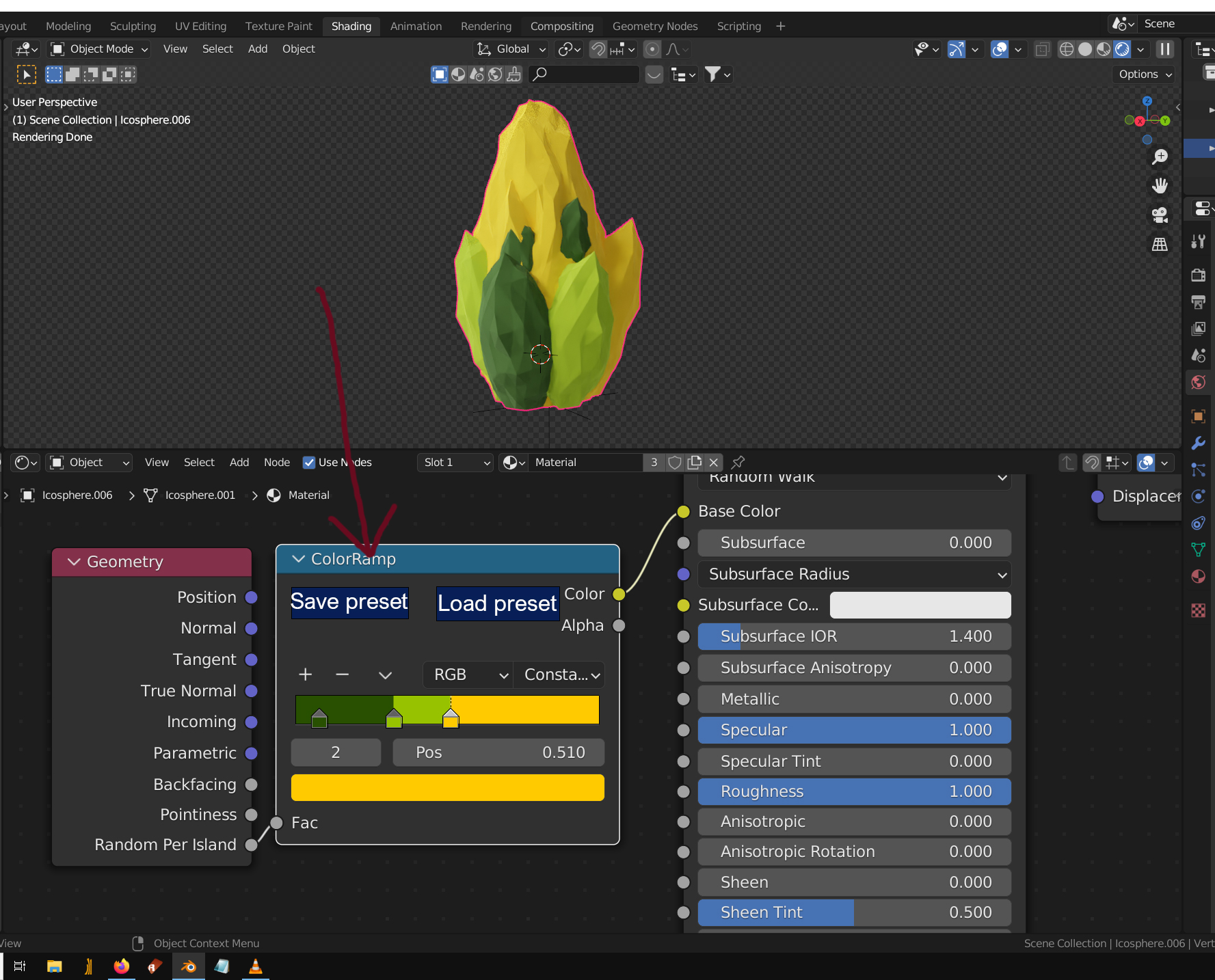Open Output properties printer icon

1198,302
